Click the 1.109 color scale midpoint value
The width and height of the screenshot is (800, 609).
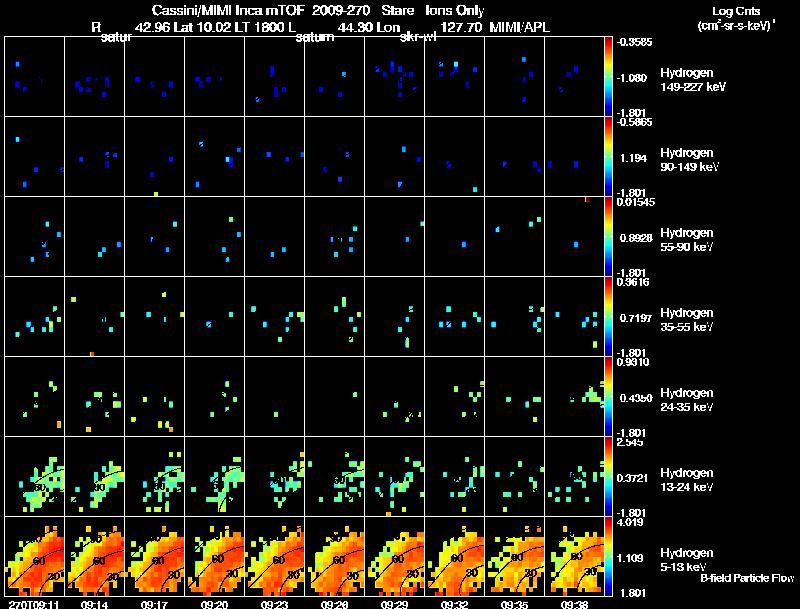(629, 558)
